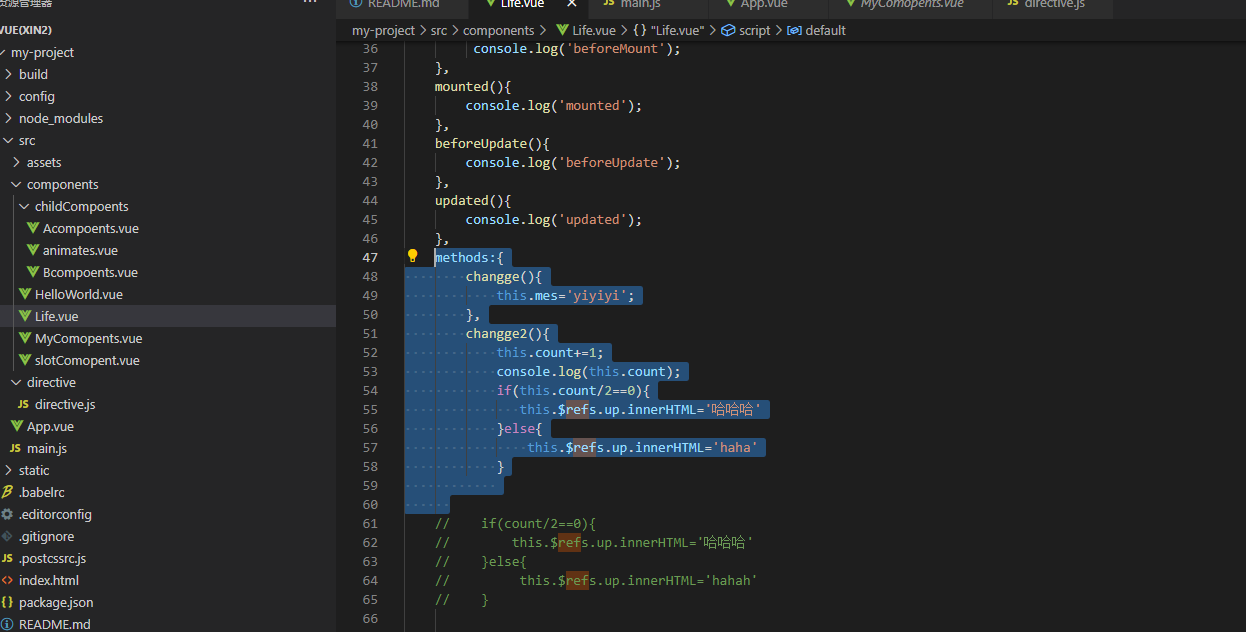Click the console.log(this.count) code line

(x=589, y=371)
